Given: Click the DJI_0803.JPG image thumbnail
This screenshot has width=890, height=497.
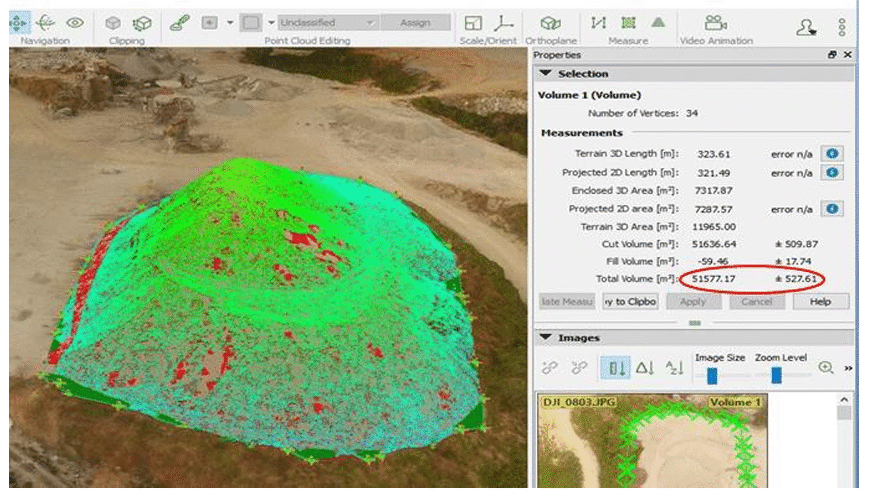Looking at the screenshot, I should (x=650, y=445).
